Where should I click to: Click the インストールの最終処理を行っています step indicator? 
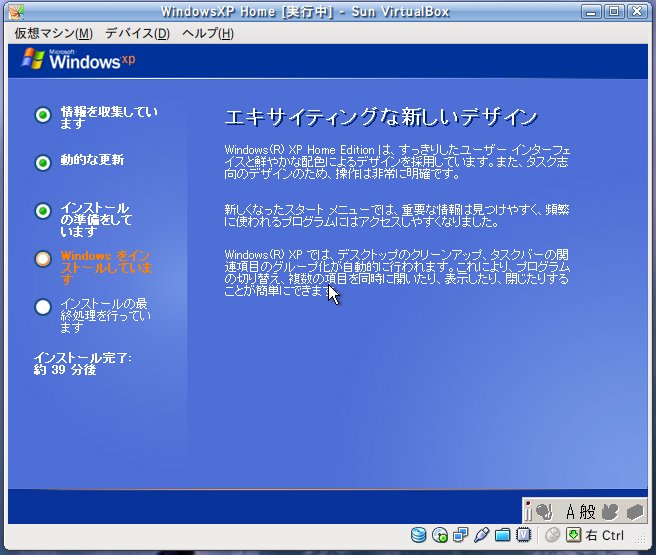click(43, 307)
